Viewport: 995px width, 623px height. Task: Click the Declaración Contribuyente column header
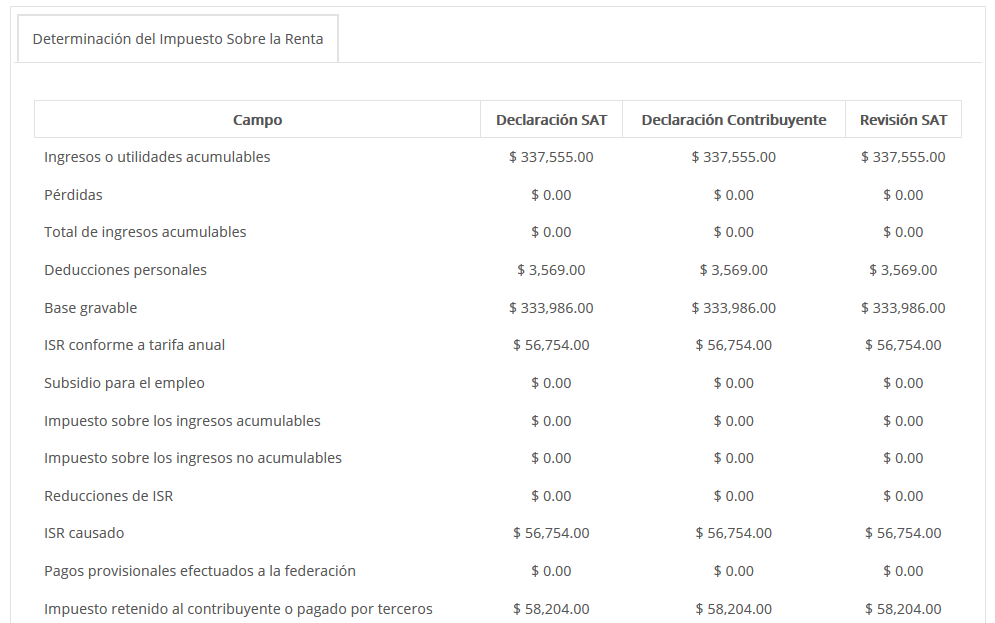pyautogui.click(x=734, y=119)
